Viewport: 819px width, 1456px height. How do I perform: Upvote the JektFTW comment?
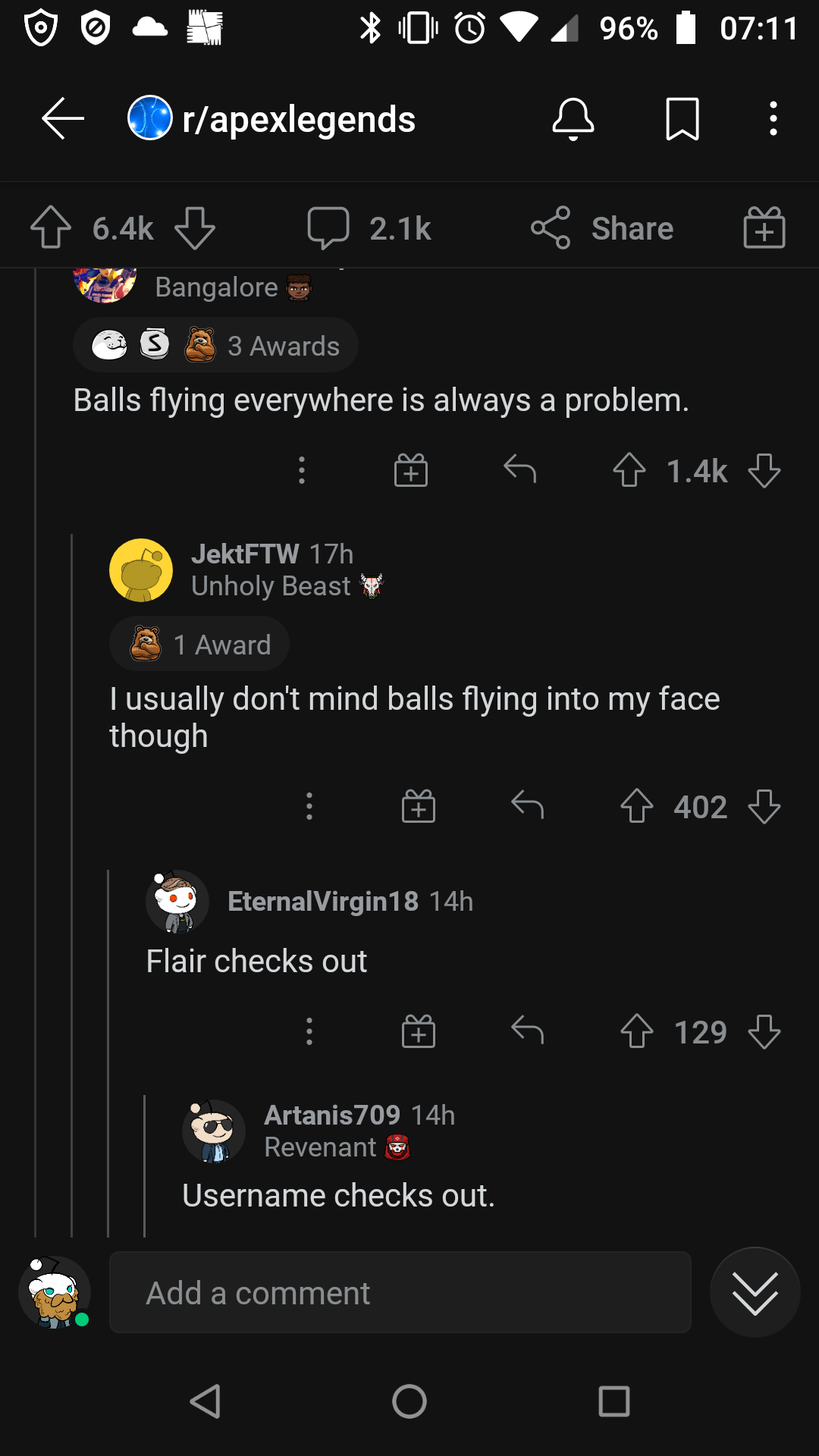(x=636, y=806)
